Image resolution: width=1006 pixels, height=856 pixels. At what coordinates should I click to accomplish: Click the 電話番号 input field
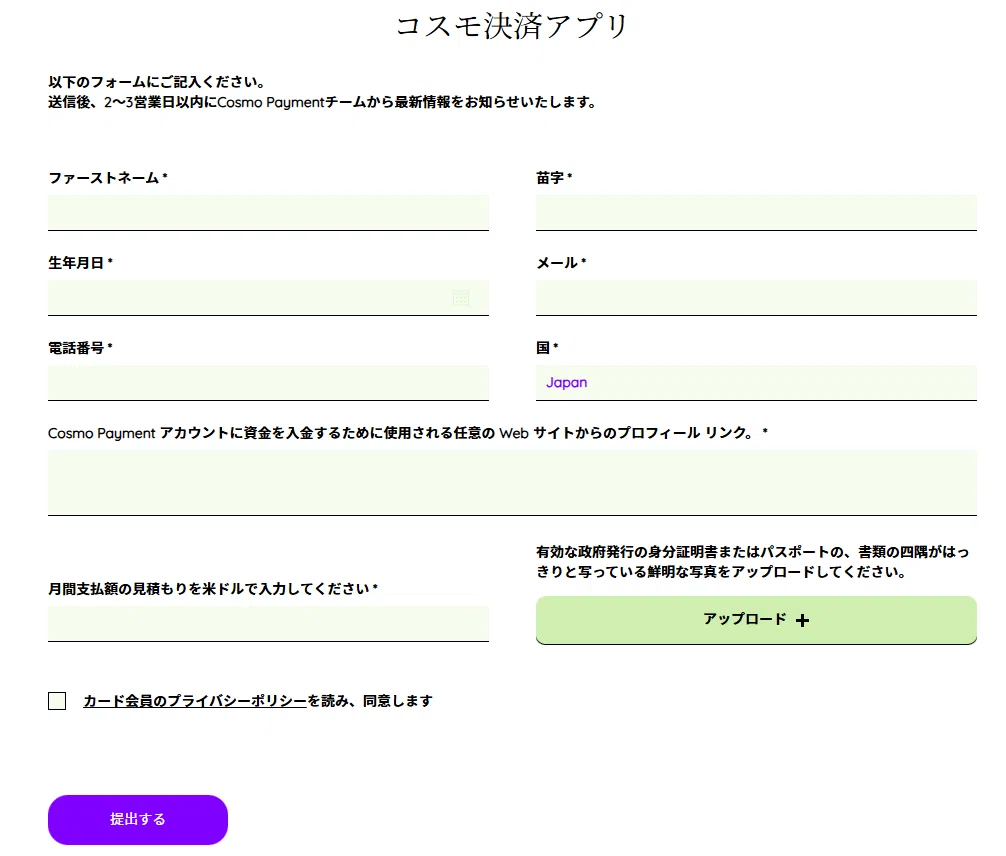click(268, 382)
